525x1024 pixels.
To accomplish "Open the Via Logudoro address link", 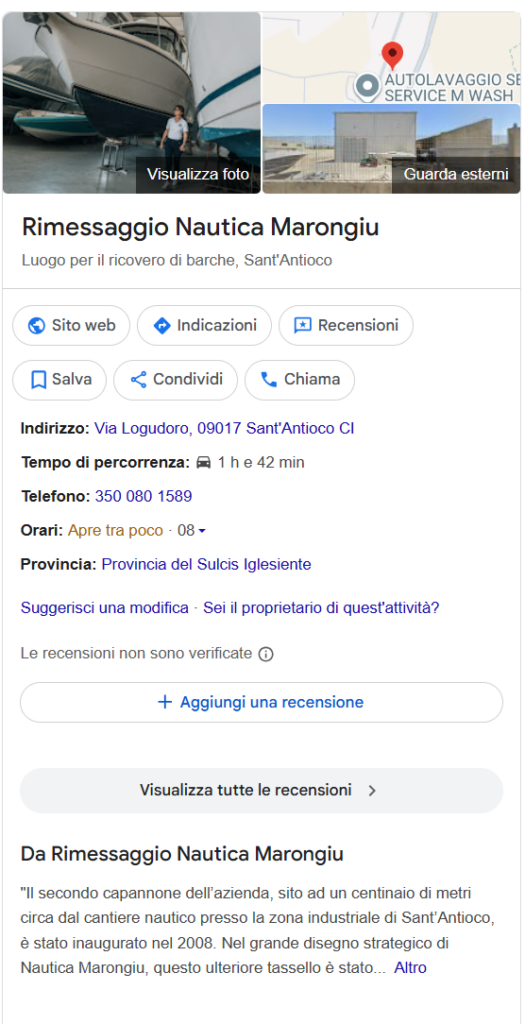I will click(224, 429).
